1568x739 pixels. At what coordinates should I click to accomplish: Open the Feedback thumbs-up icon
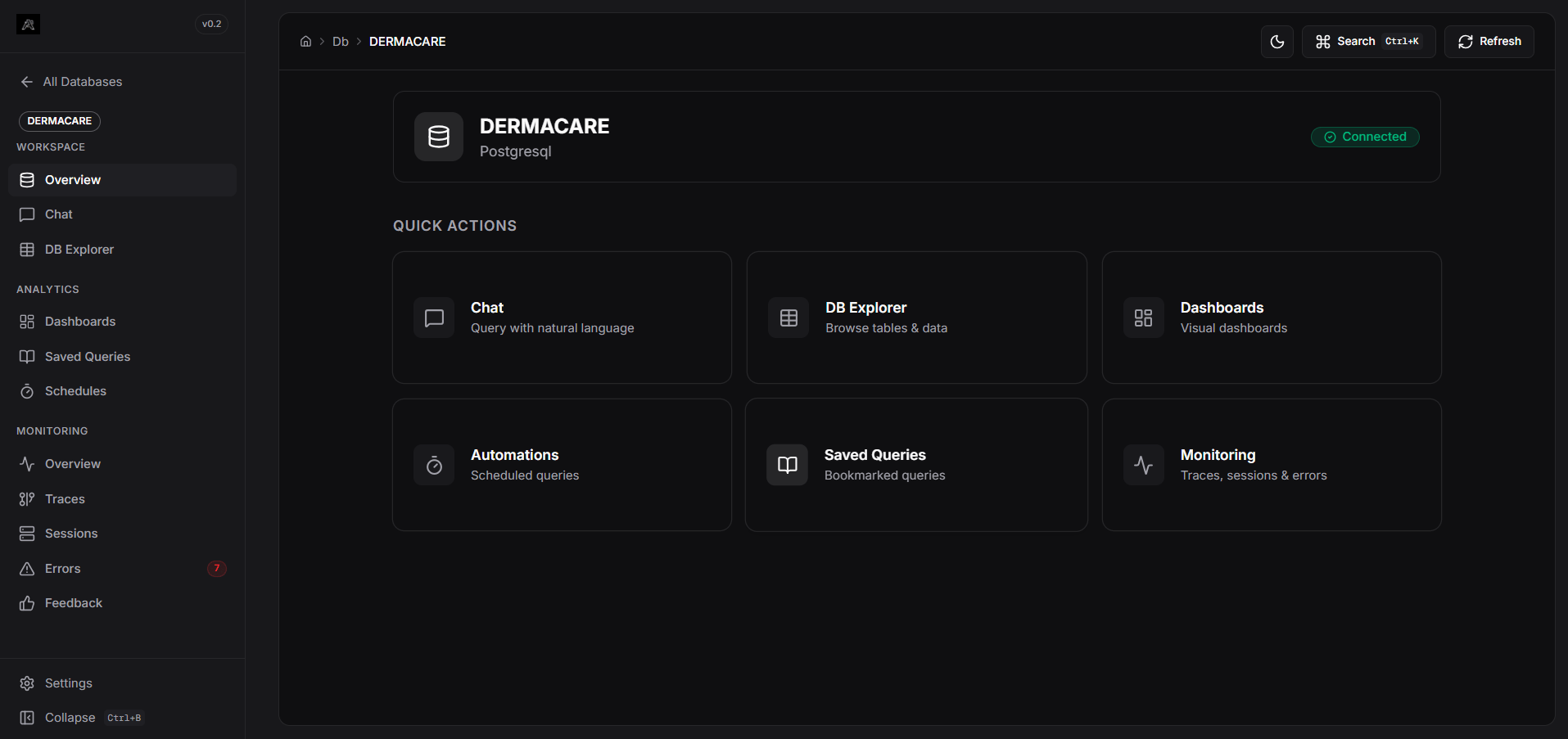(27, 603)
